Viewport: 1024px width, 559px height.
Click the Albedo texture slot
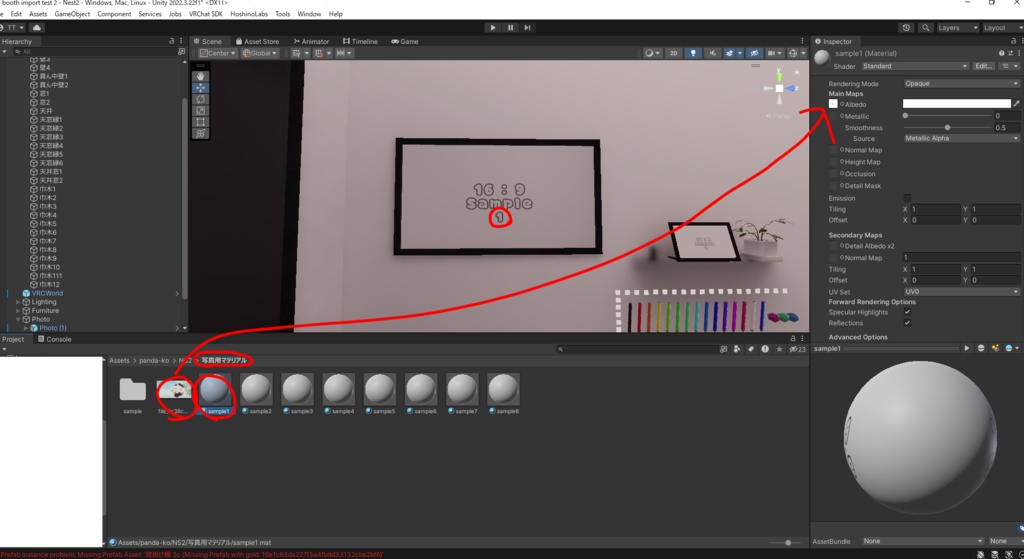click(x=833, y=104)
